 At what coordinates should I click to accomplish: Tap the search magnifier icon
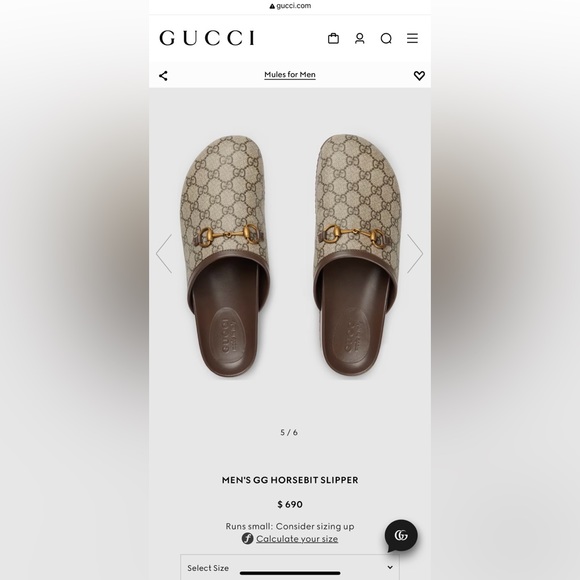[x=386, y=38]
